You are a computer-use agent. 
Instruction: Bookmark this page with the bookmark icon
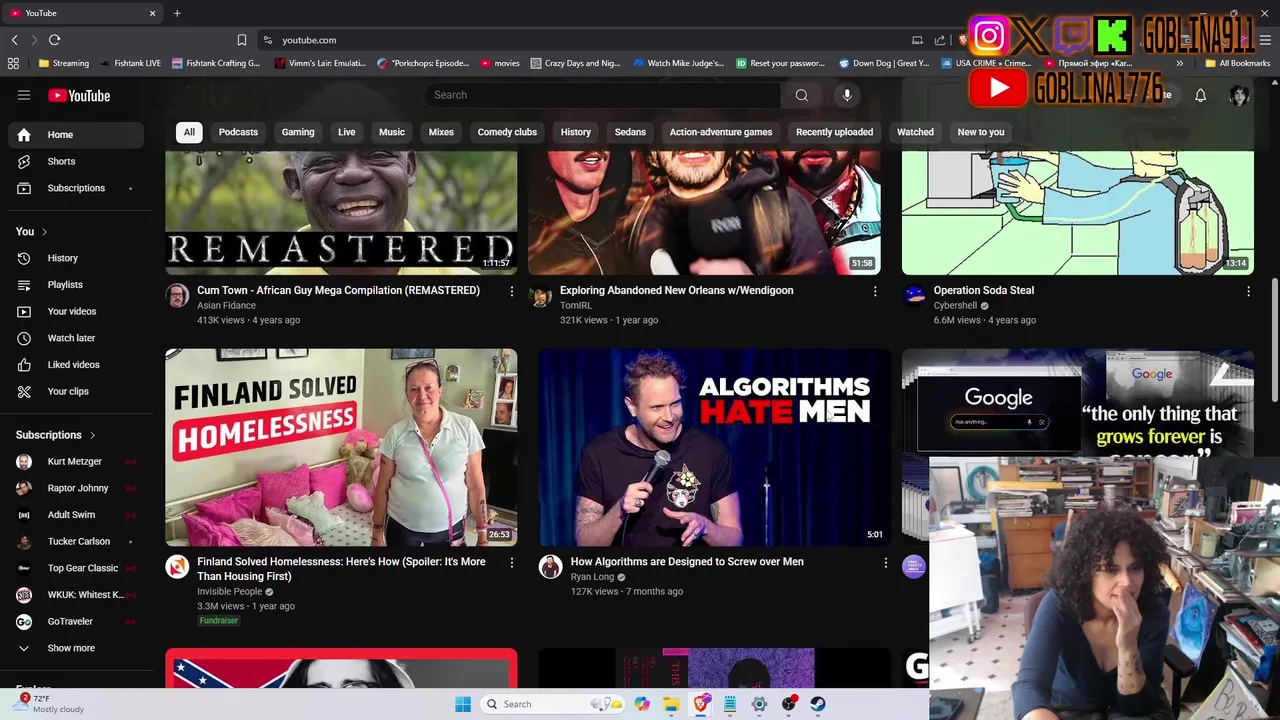tap(241, 40)
